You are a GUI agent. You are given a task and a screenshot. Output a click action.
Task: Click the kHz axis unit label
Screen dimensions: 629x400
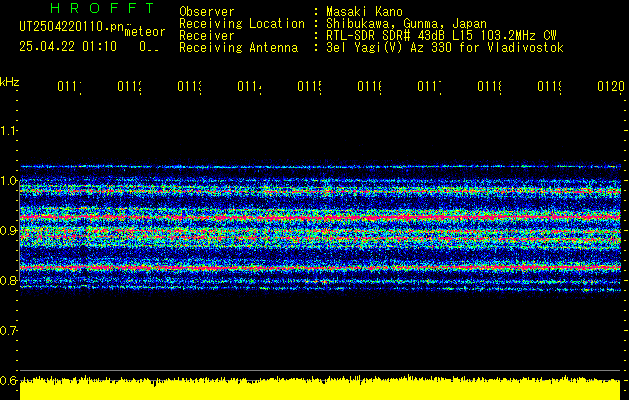(10, 82)
